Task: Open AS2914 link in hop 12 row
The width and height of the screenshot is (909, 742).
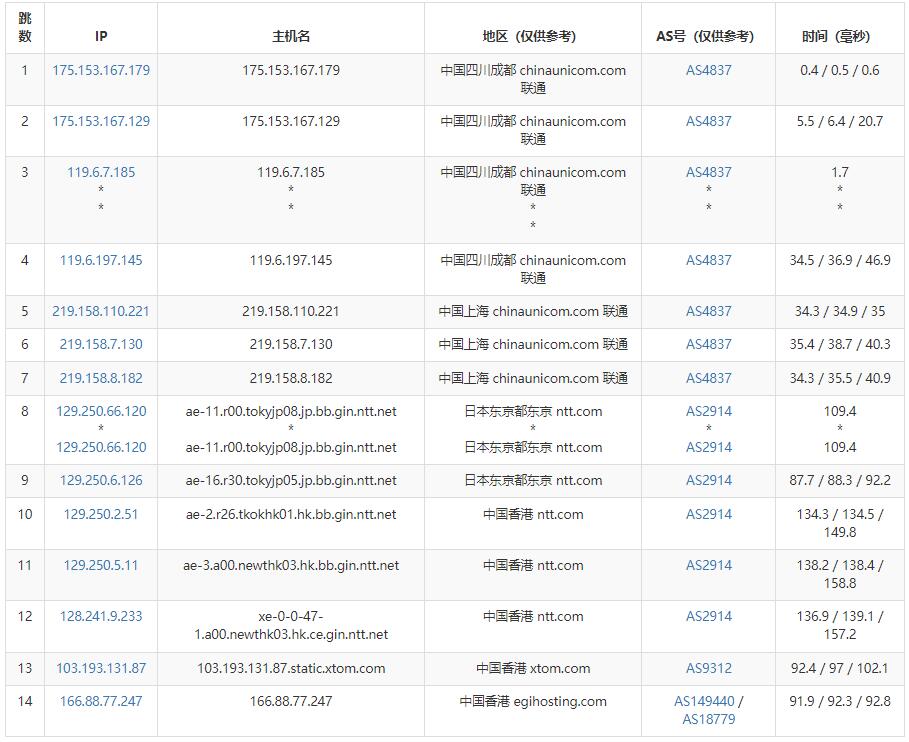Action: click(x=708, y=616)
